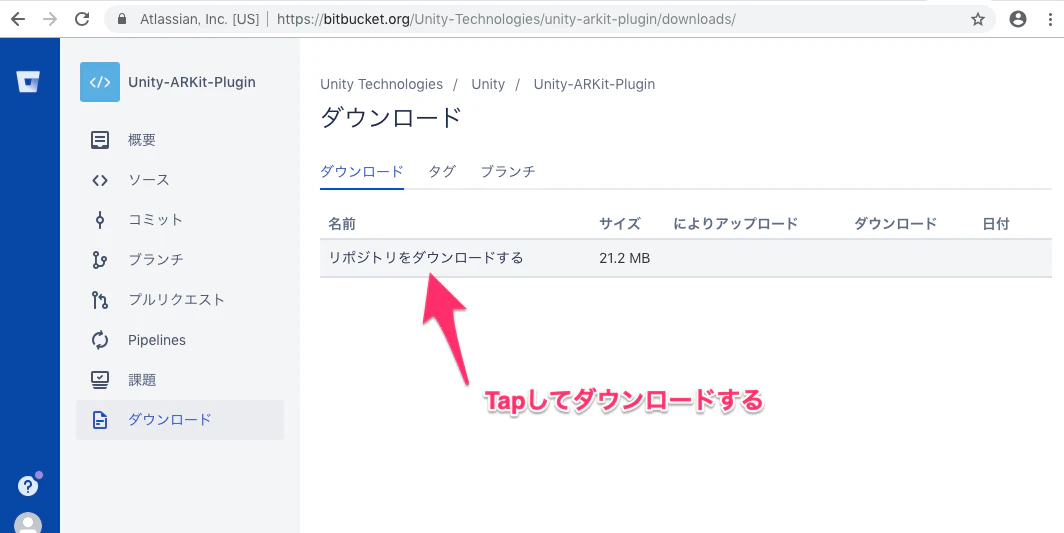Open the Chrome profile avatar icon

(1018, 19)
